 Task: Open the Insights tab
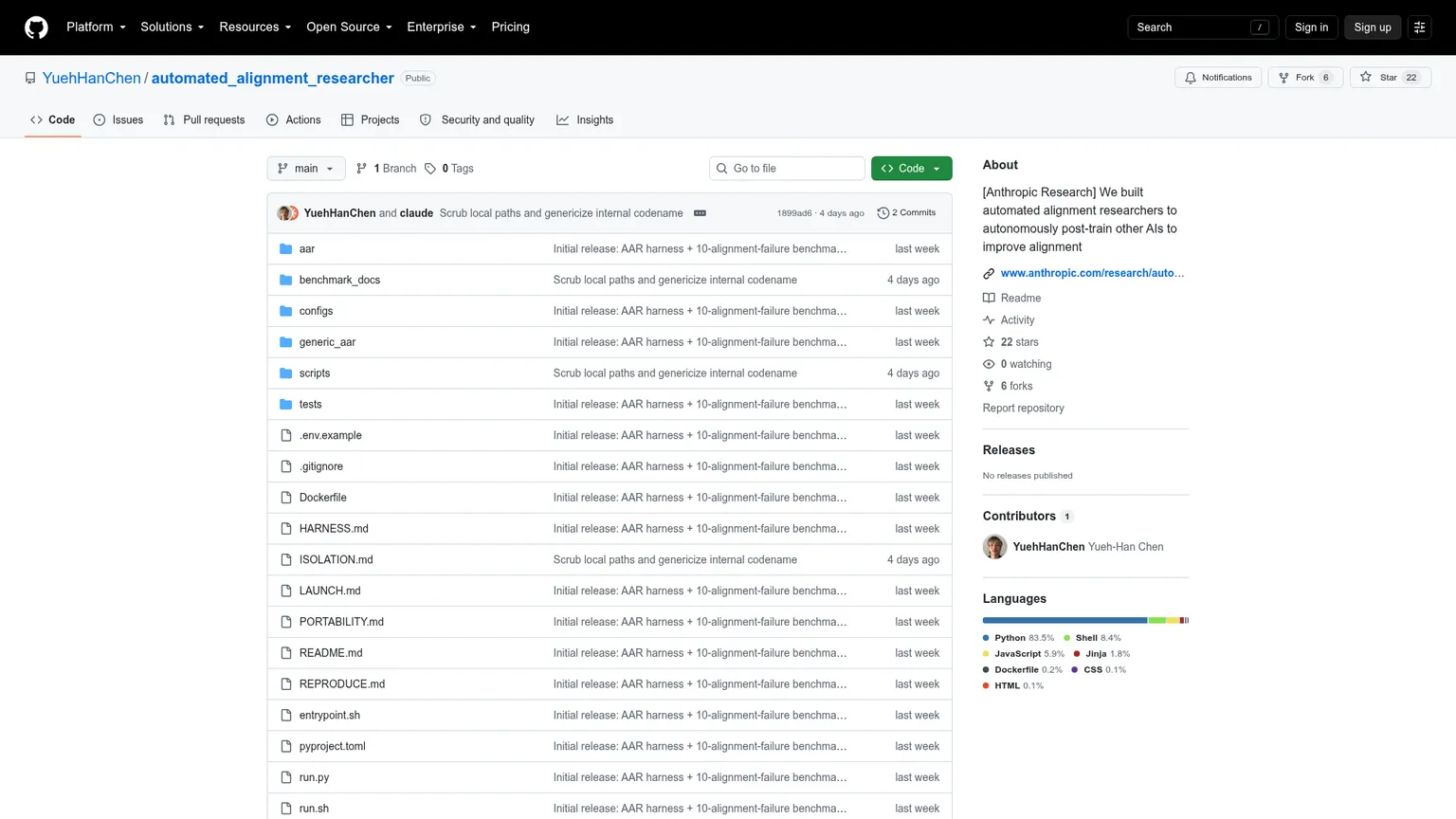coord(585,120)
